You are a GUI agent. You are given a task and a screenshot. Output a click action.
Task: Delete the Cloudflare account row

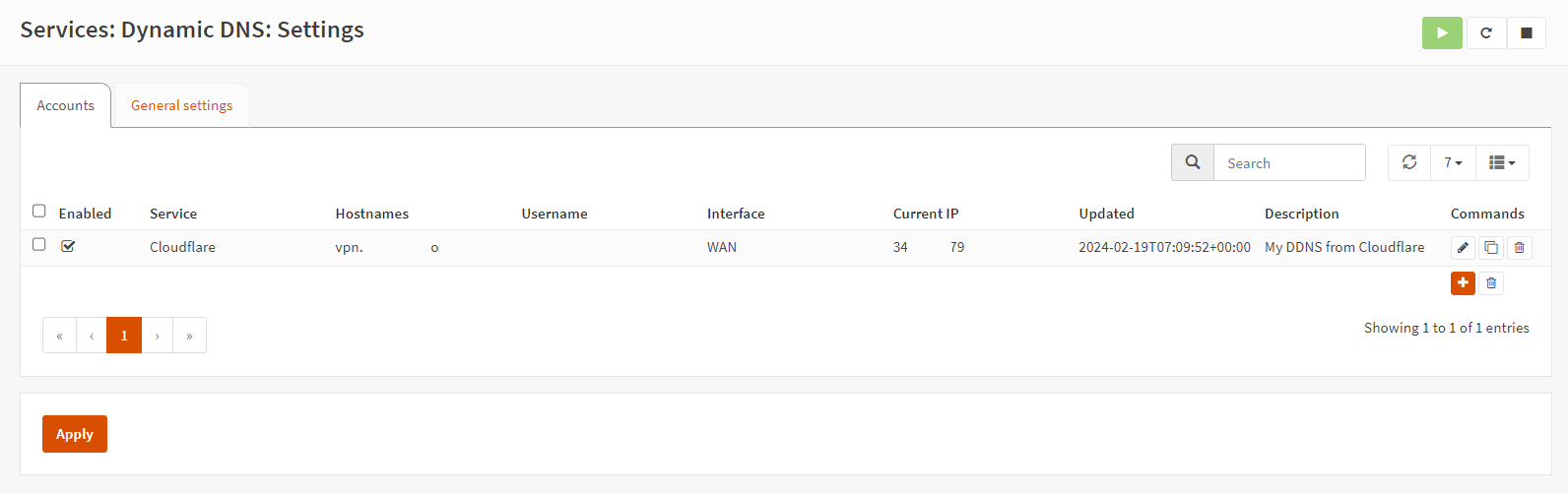(x=1520, y=248)
